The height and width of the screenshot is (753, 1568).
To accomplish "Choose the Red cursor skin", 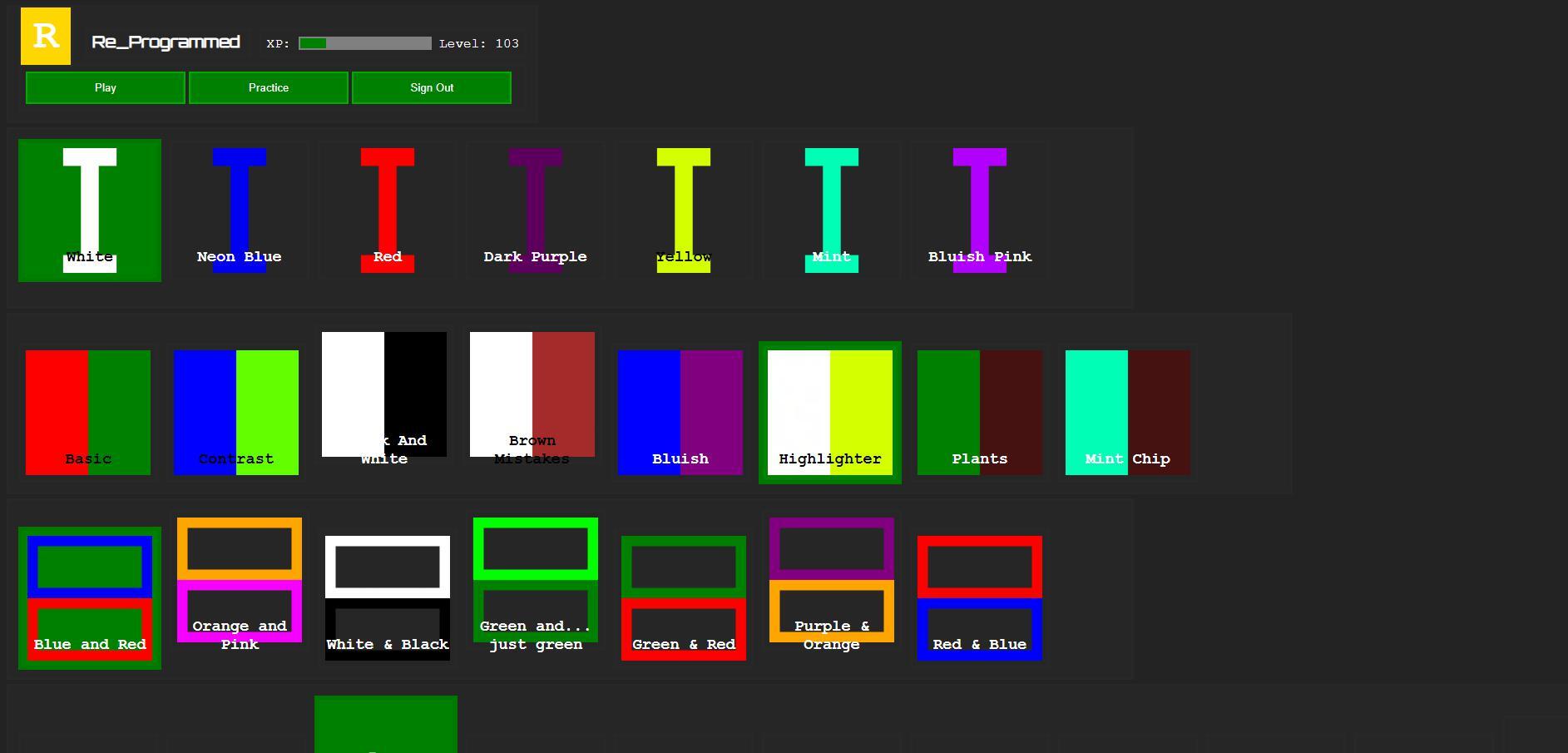I will click(x=387, y=210).
